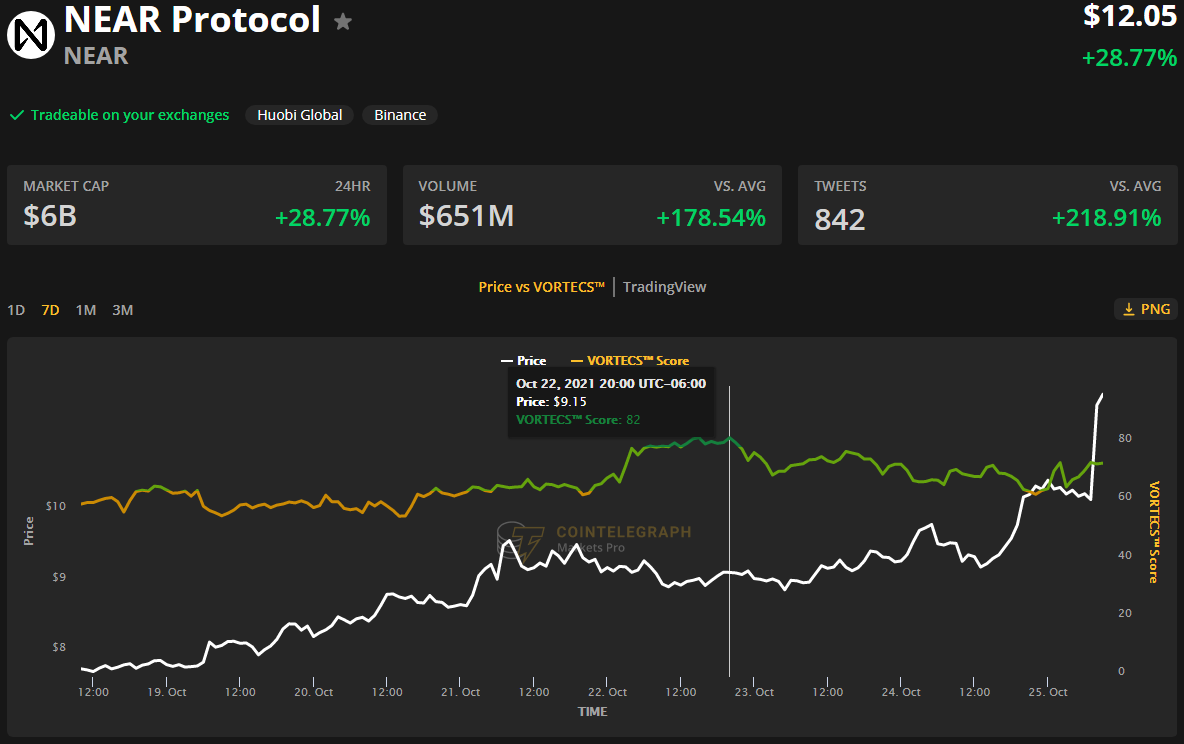Toggle the white Price series in legend
The image size is (1184, 744).
tap(524, 361)
